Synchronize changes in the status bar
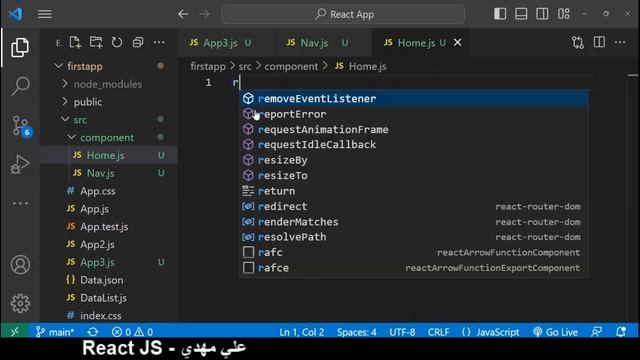Screen dimensions: 640x360 click(93, 332)
